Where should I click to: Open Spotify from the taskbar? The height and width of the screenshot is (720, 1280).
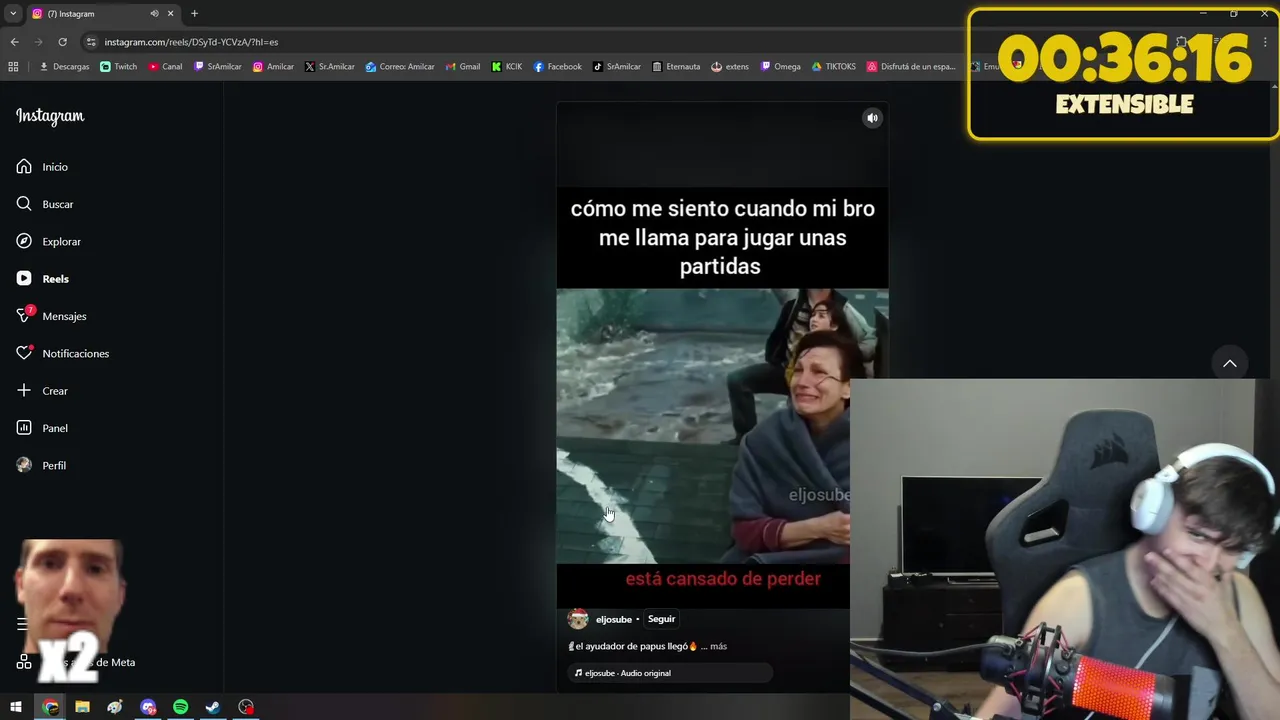(181, 707)
